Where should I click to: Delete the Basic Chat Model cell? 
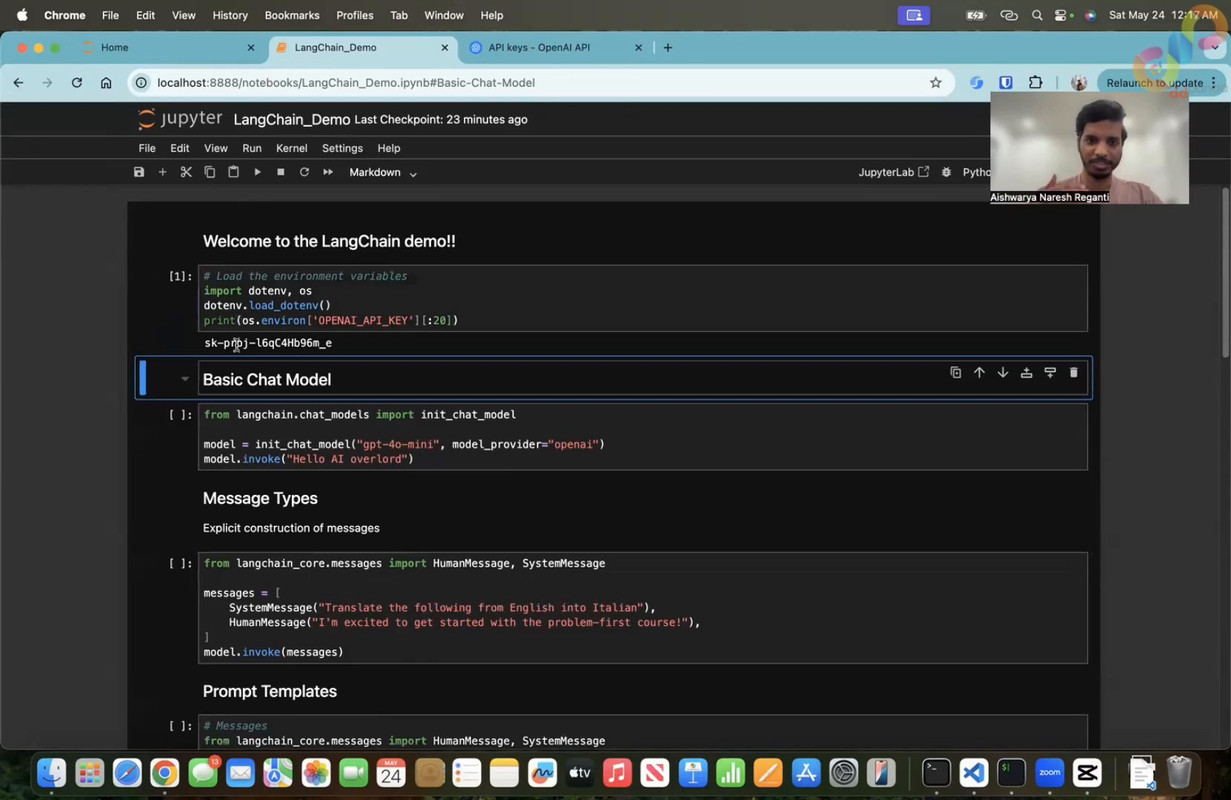point(1074,373)
